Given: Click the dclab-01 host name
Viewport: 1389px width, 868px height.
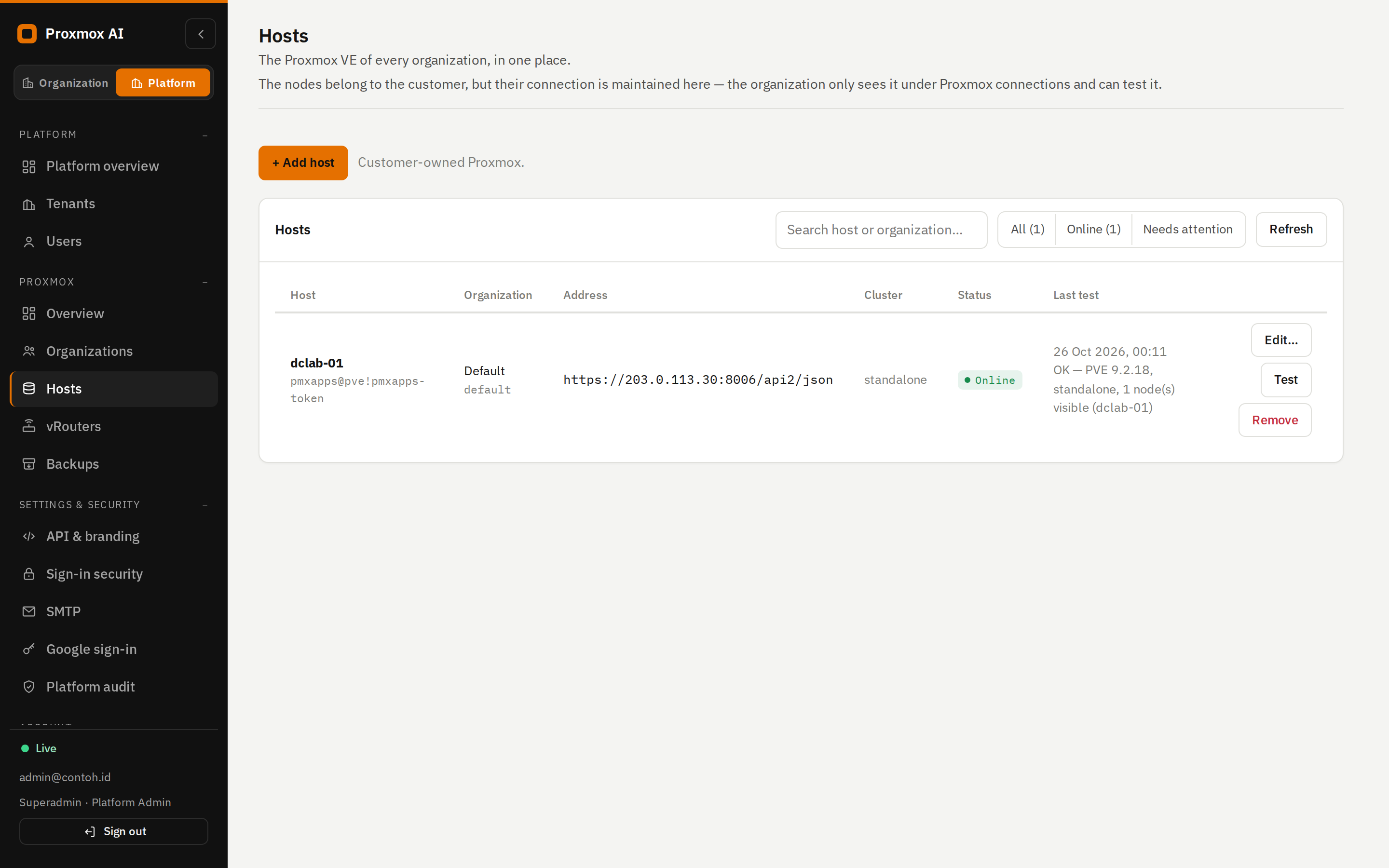Looking at the screenshot, I should point(317,364).
